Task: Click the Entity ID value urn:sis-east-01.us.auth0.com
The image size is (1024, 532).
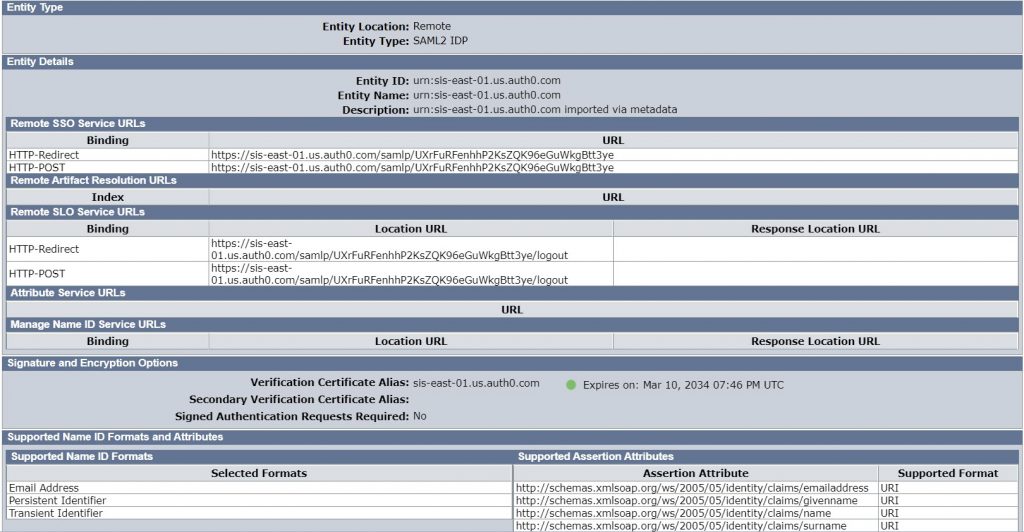Action: pyautogui.click(x=487, y=80)
